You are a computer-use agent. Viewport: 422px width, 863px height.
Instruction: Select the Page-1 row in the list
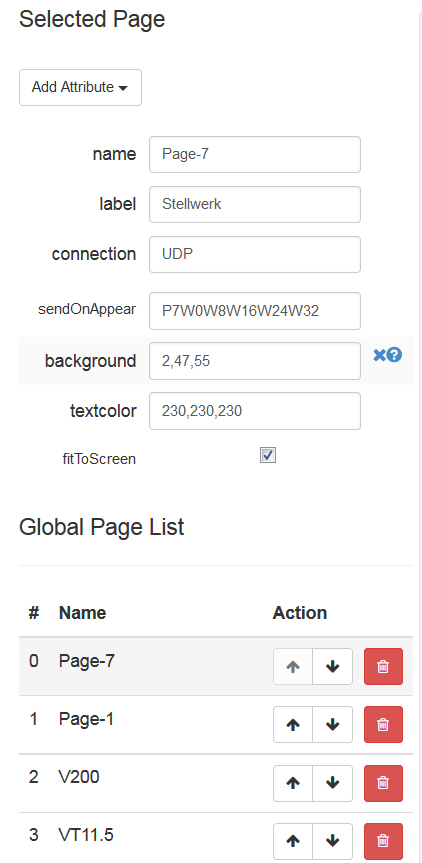(x=216, y=725)
